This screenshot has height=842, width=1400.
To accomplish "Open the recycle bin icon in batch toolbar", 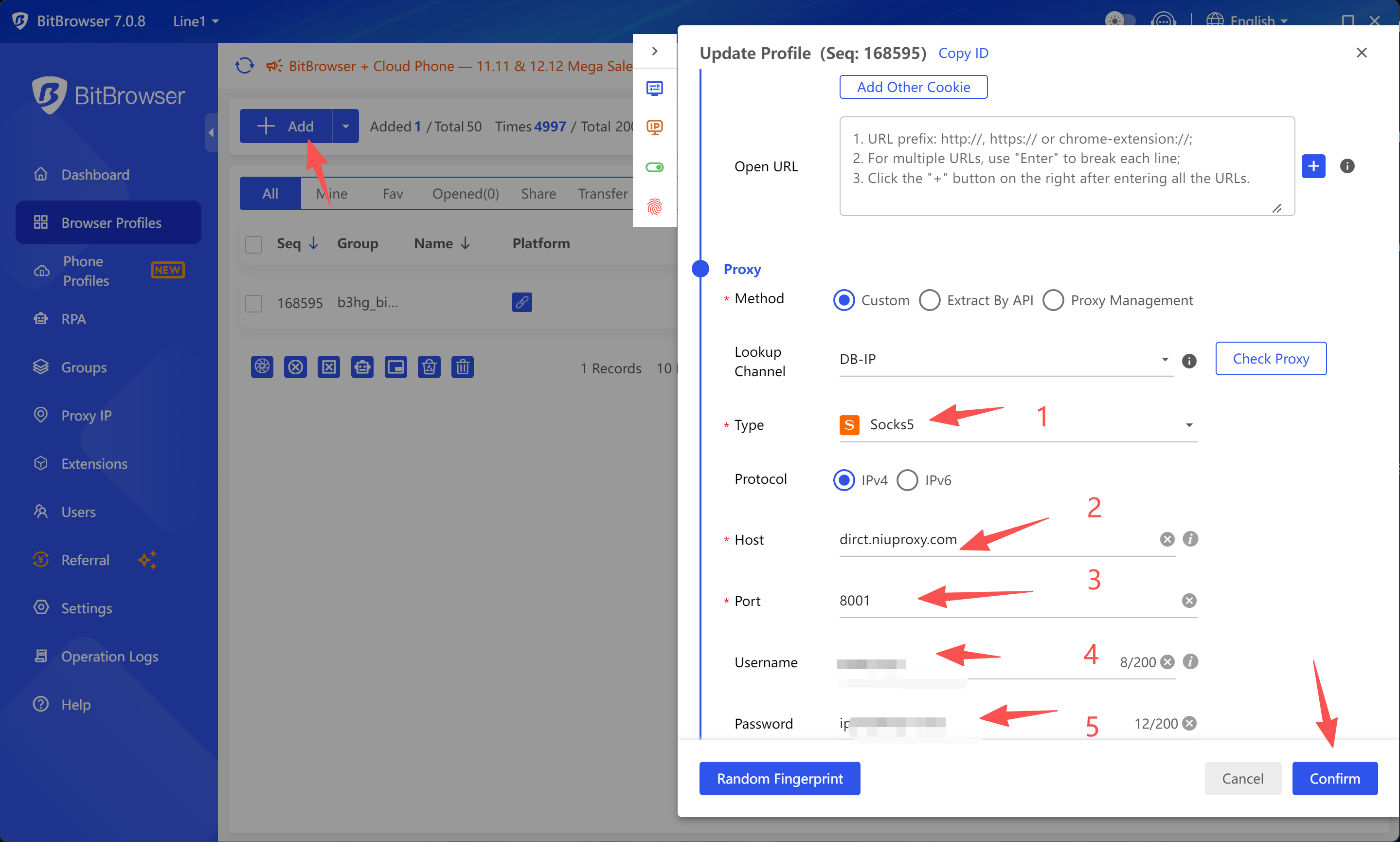I will [429, 367].
